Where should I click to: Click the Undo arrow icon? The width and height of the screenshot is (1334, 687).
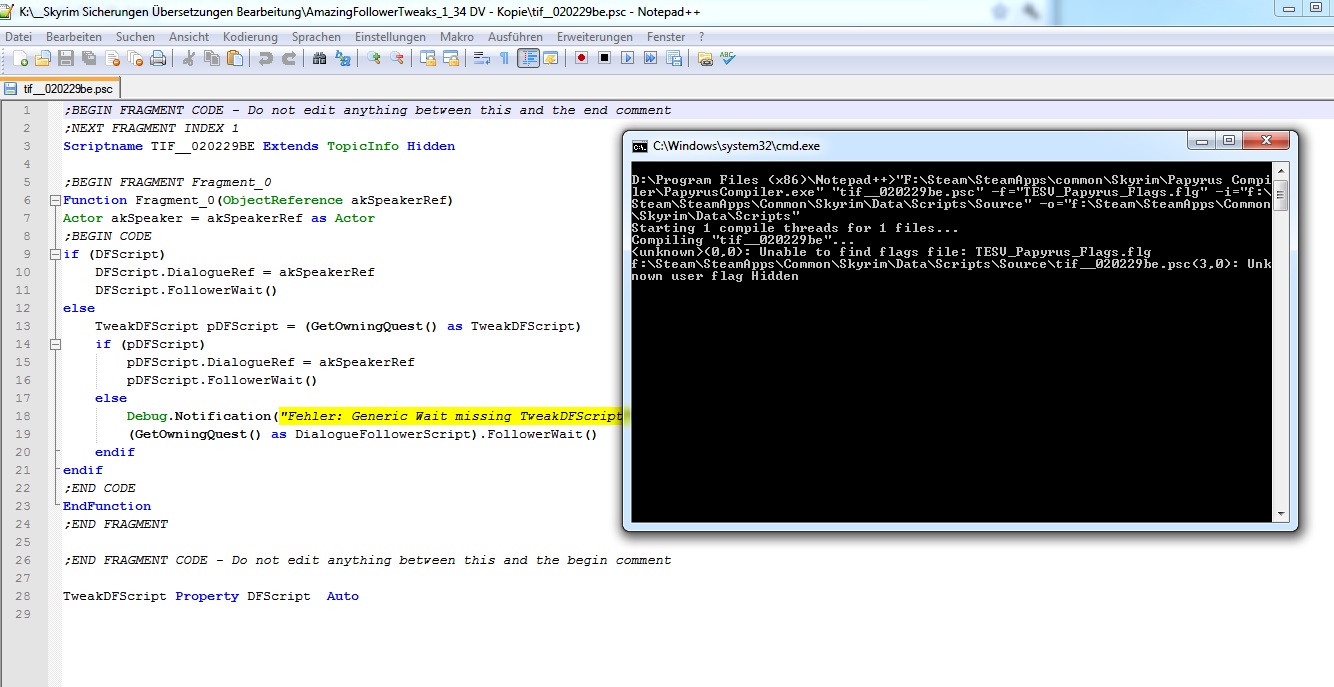266,58
